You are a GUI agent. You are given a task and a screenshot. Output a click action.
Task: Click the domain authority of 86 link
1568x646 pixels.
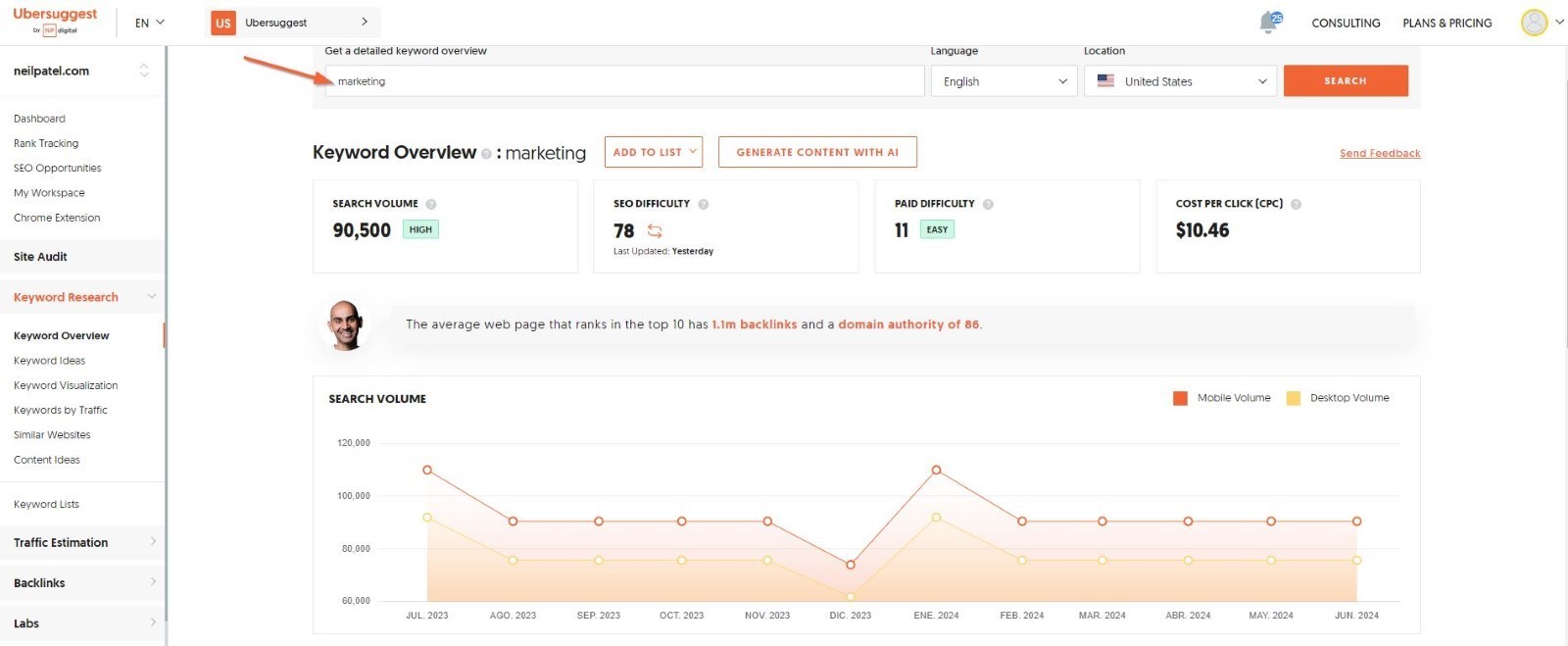(x=908, y=324)
